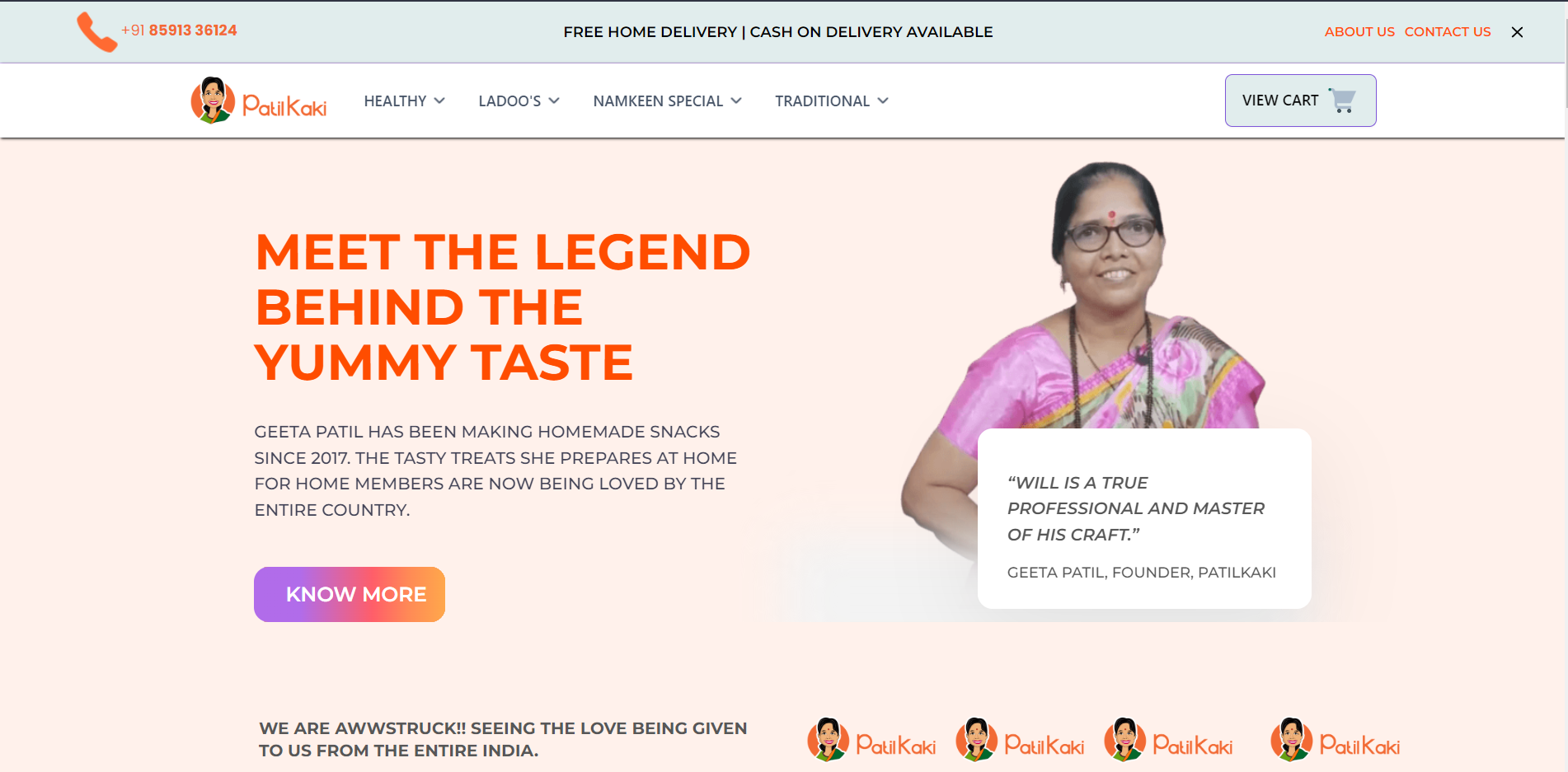Expand the Traditional dropdown chevron
The width and height of the screenshot is (1568, 772).
[883, 101]
